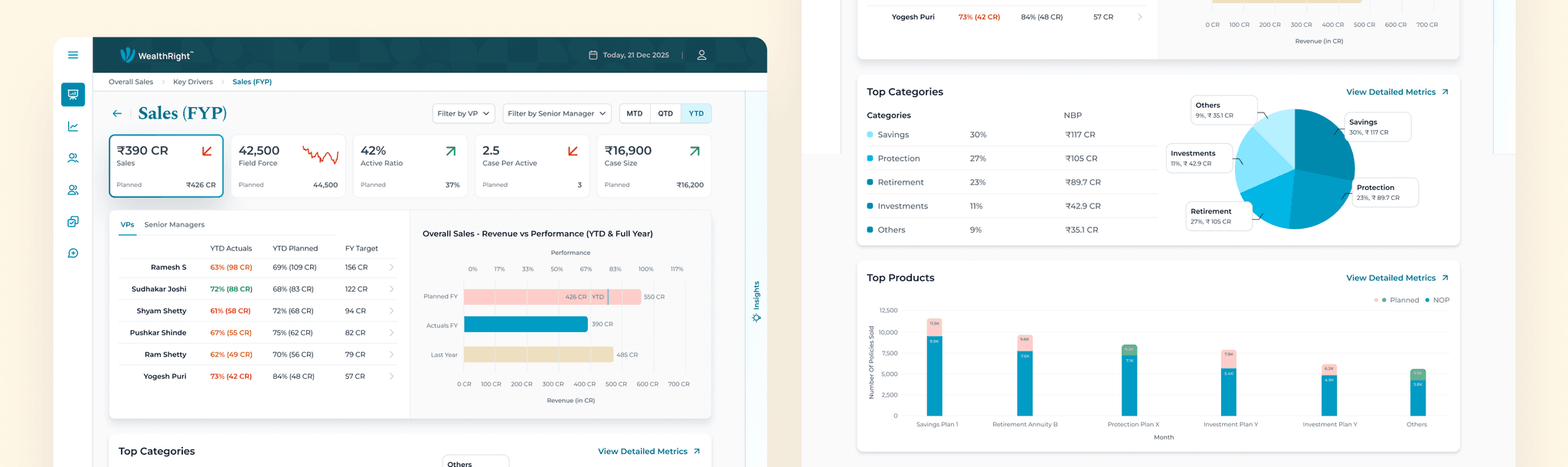
Task: Switch the period to QTD
Action: tap(665, 113)
